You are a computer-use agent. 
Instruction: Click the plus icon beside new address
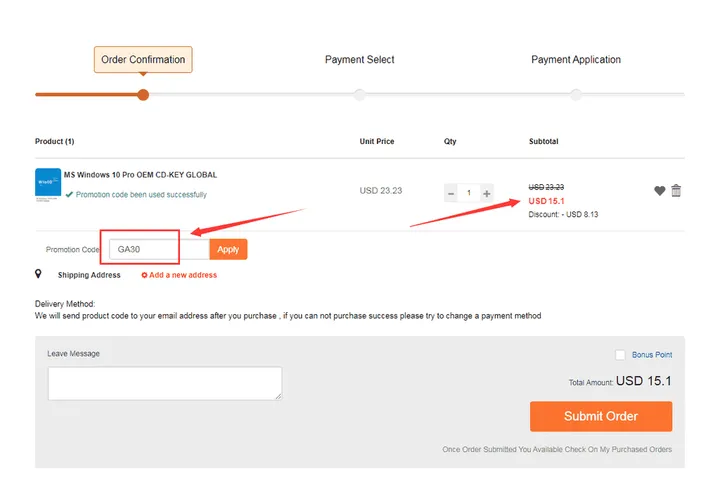pyautogui.click(x=144, y=275)
